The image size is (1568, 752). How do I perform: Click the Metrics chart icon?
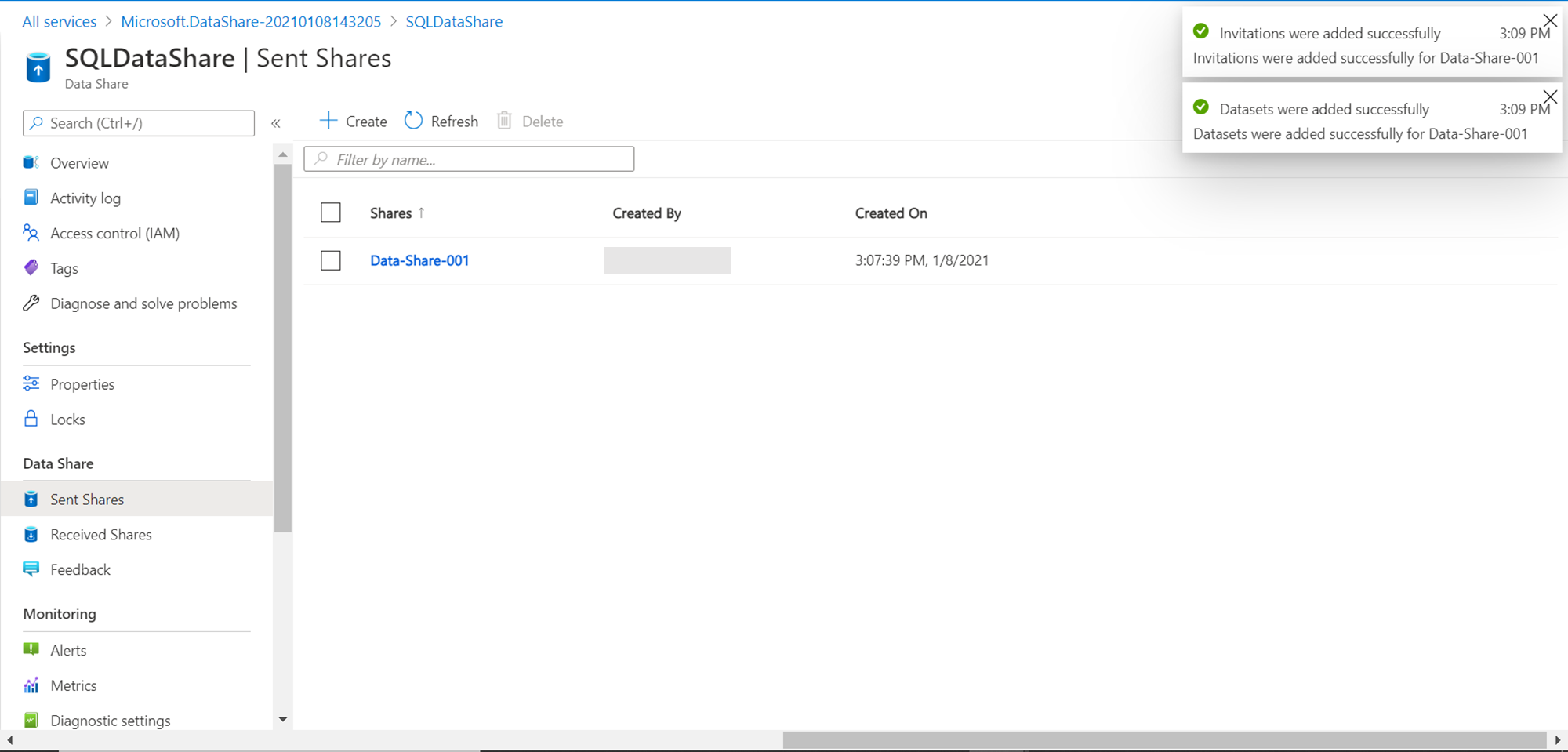tap(31, 685)
